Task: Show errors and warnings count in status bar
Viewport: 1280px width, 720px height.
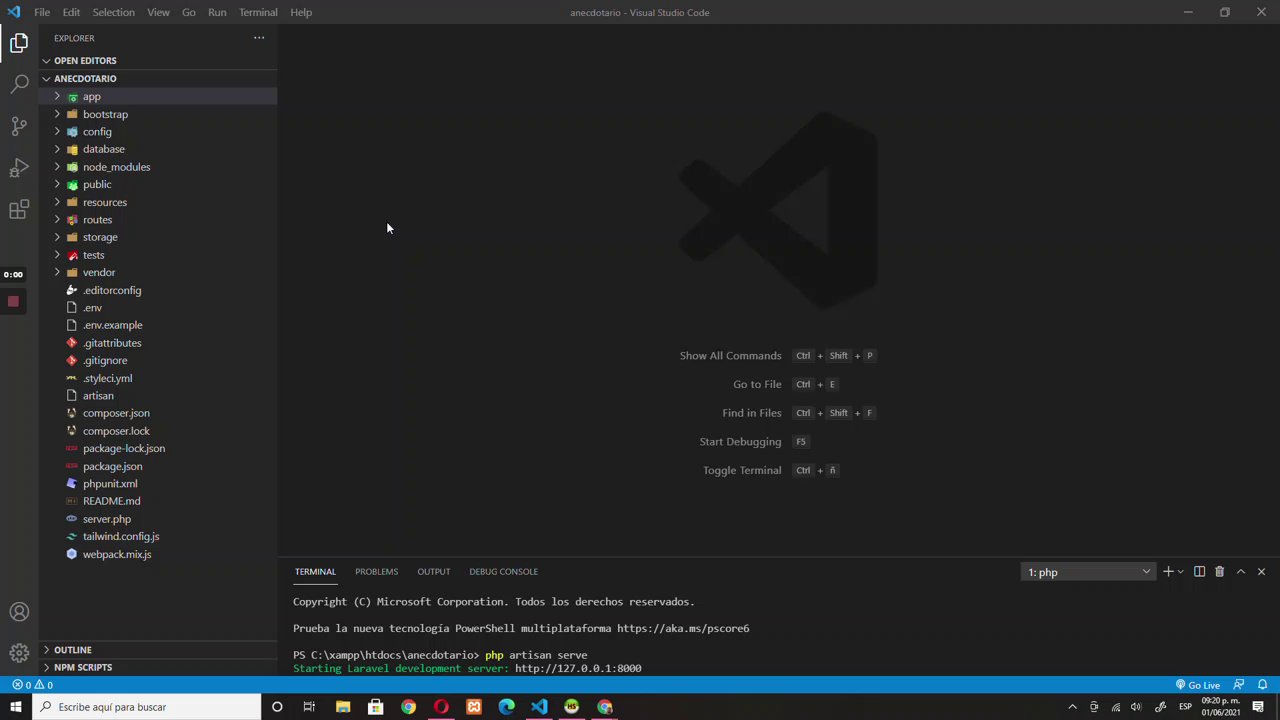Action: point(32,685)
